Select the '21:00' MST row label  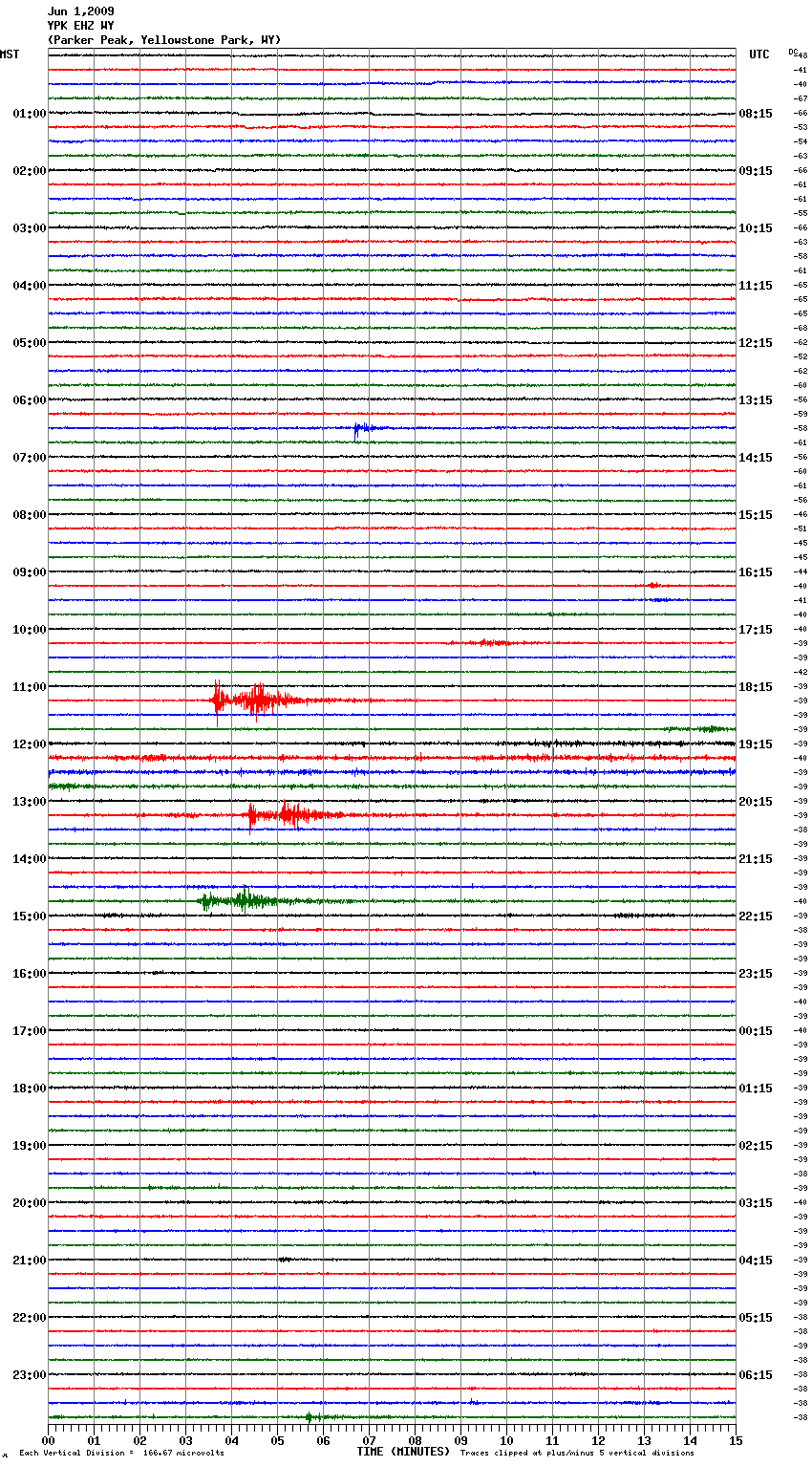point(30,1261)
